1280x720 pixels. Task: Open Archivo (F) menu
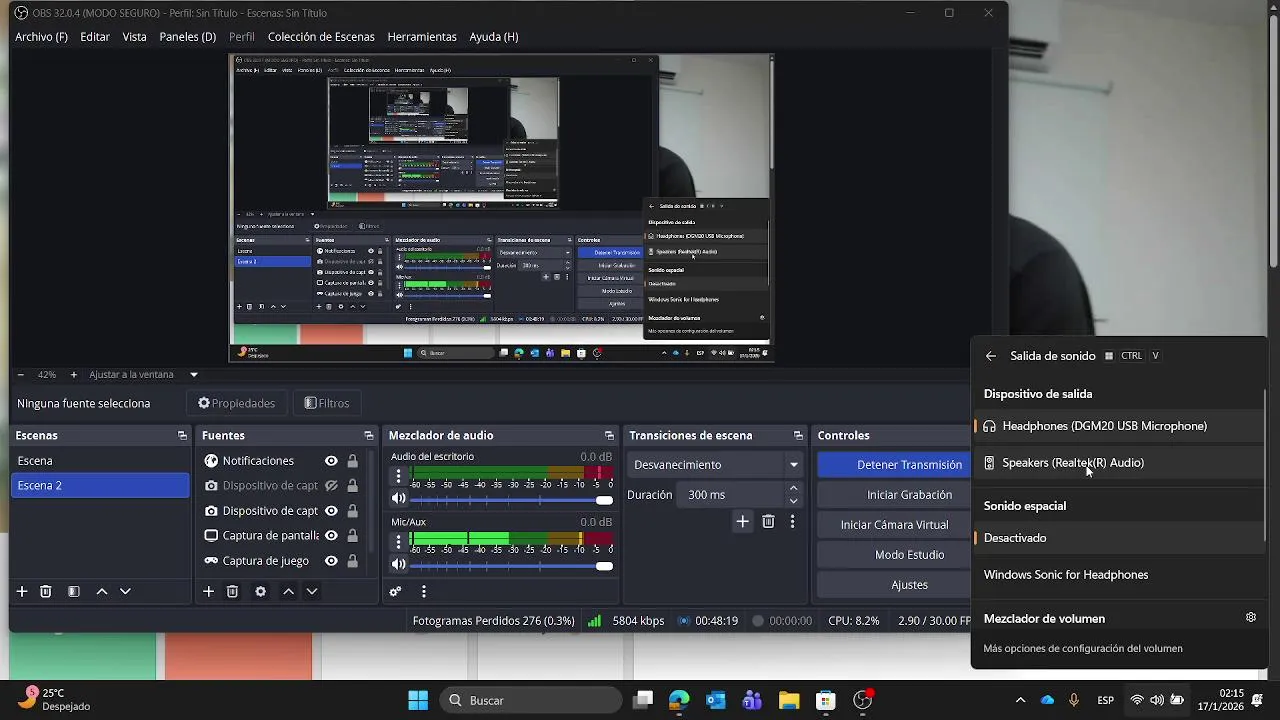point(41,37)
